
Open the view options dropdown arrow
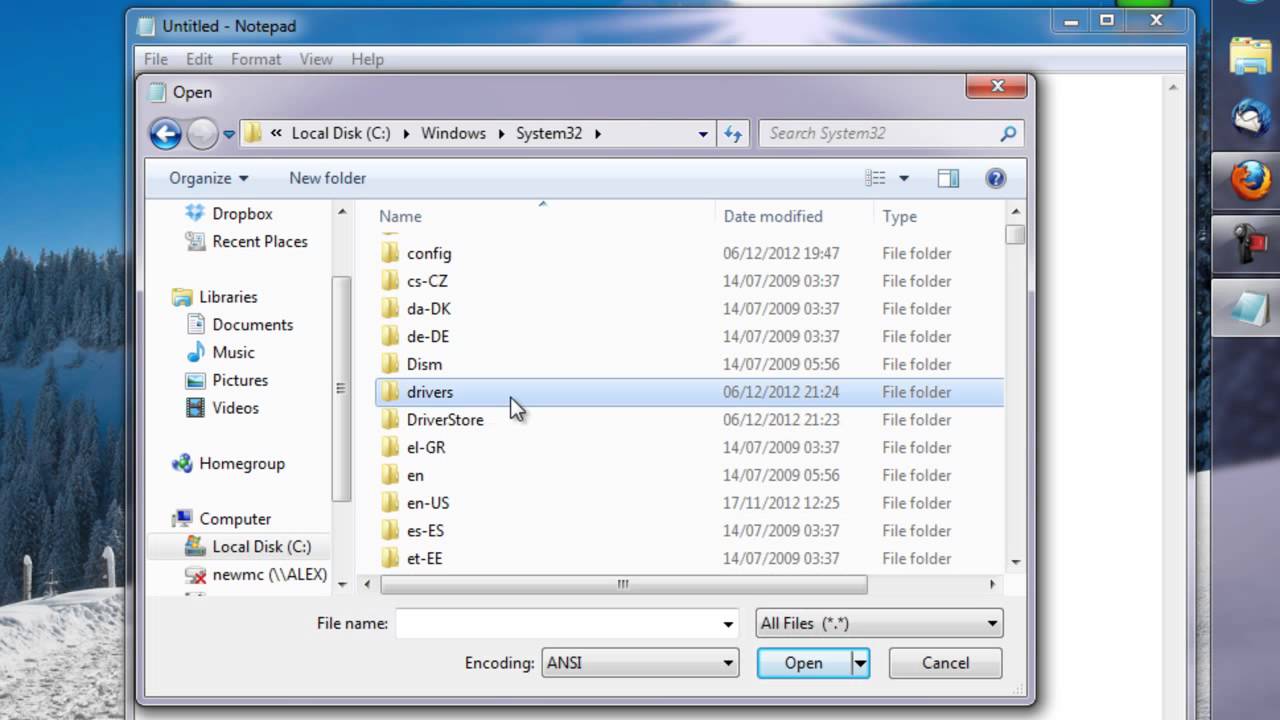tap(904, 178)
